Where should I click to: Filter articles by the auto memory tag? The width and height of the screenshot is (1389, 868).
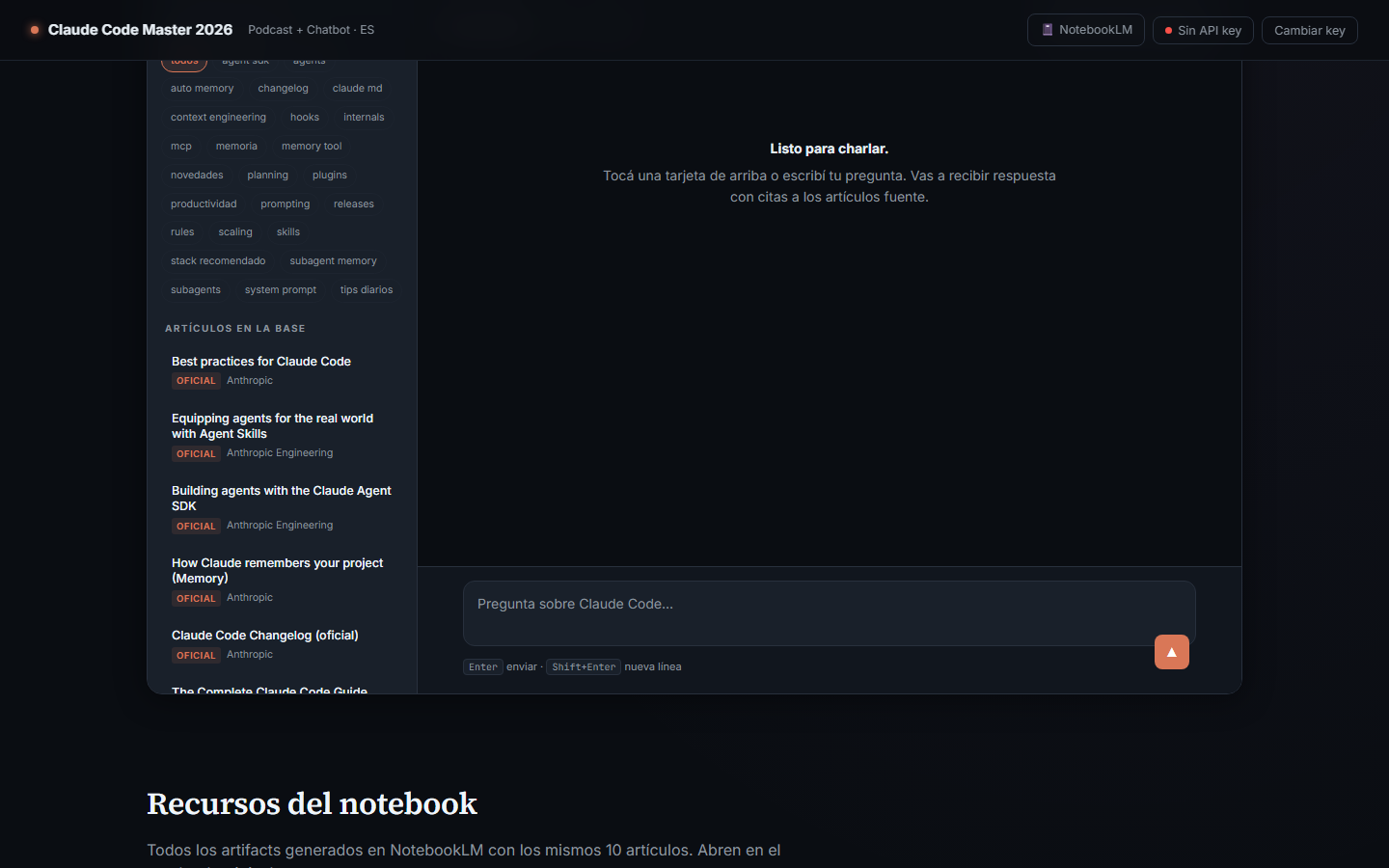pyautogui.click(x=202, y=88)
